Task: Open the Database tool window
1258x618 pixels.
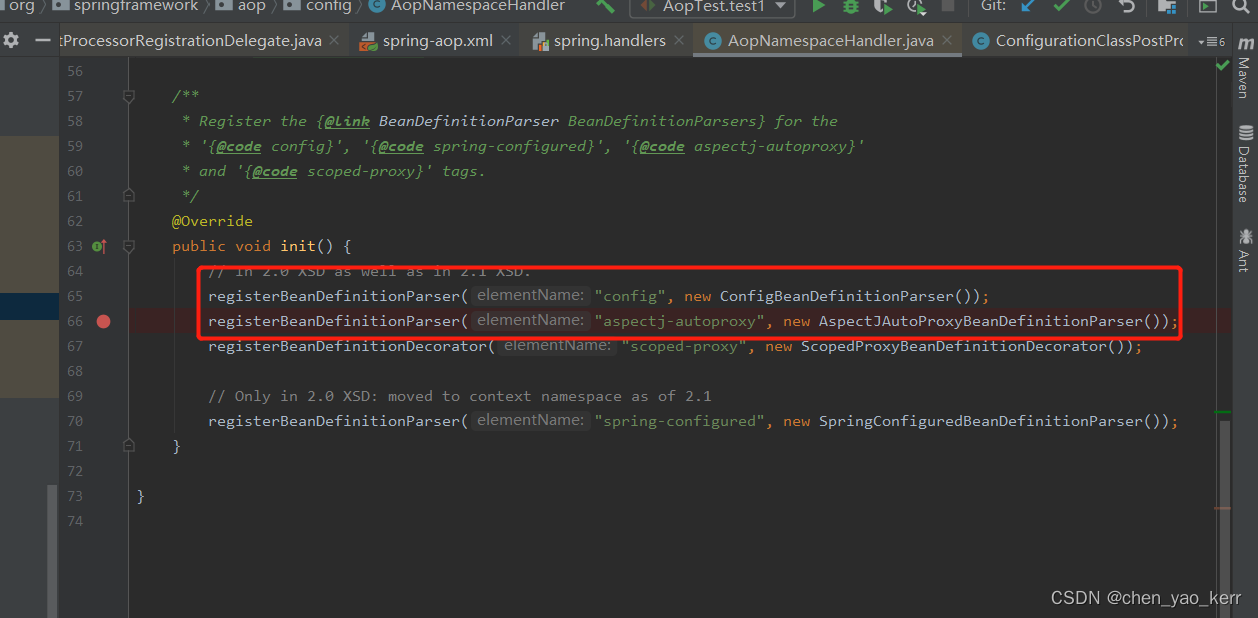Action: (x=1244, y=163)
